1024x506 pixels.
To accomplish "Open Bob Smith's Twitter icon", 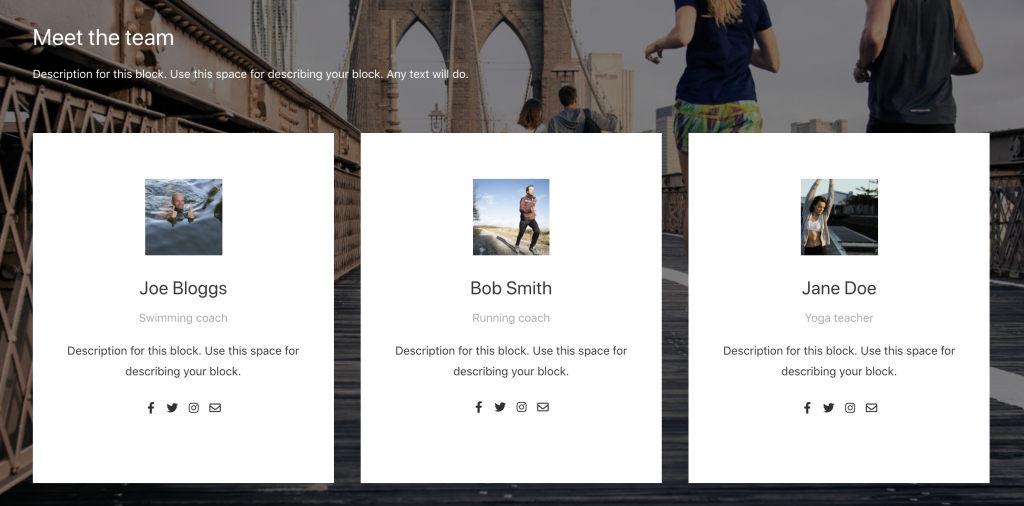I will point(500,407).
